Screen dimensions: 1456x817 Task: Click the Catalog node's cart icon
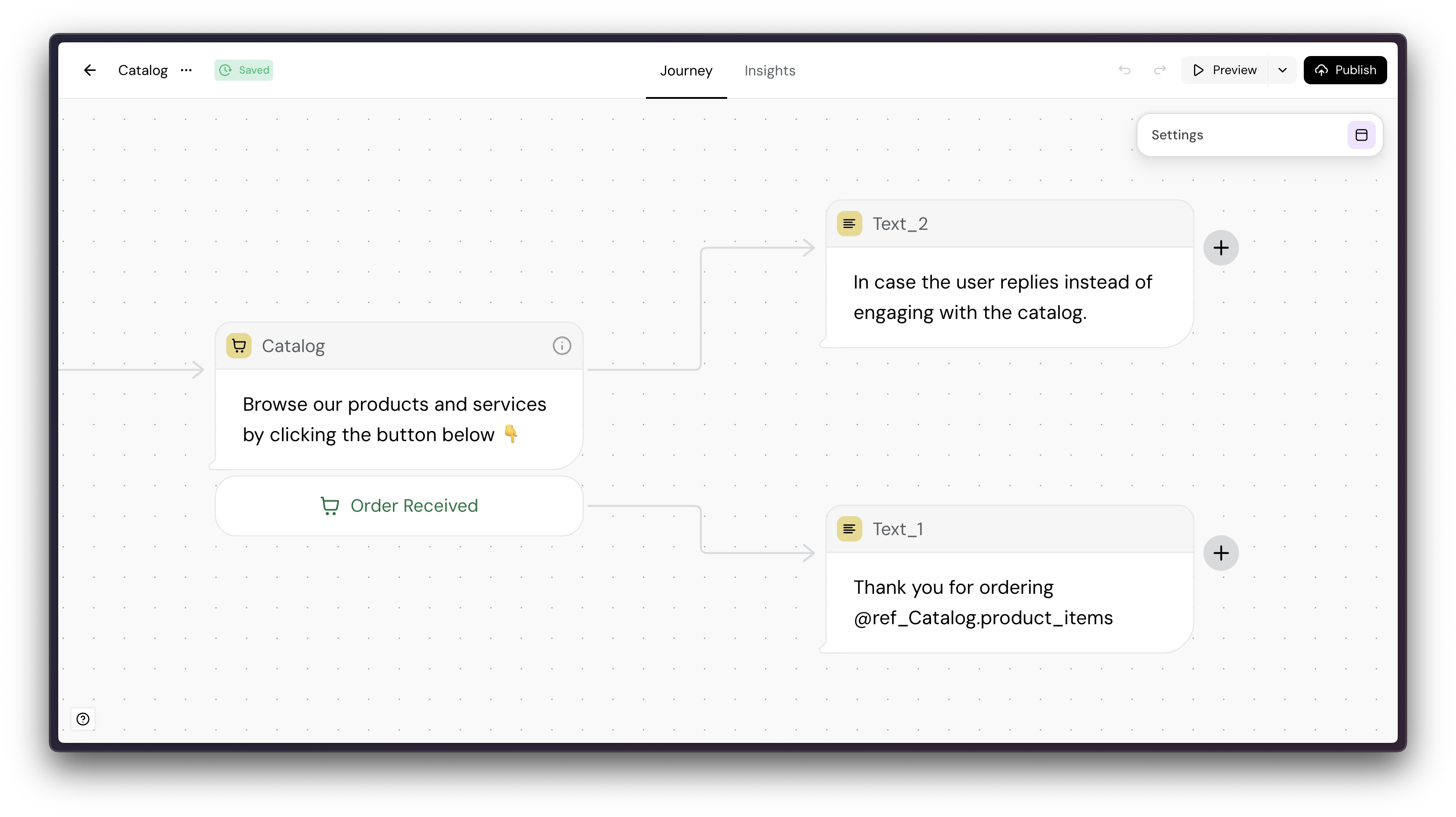[x=239, y=346]
